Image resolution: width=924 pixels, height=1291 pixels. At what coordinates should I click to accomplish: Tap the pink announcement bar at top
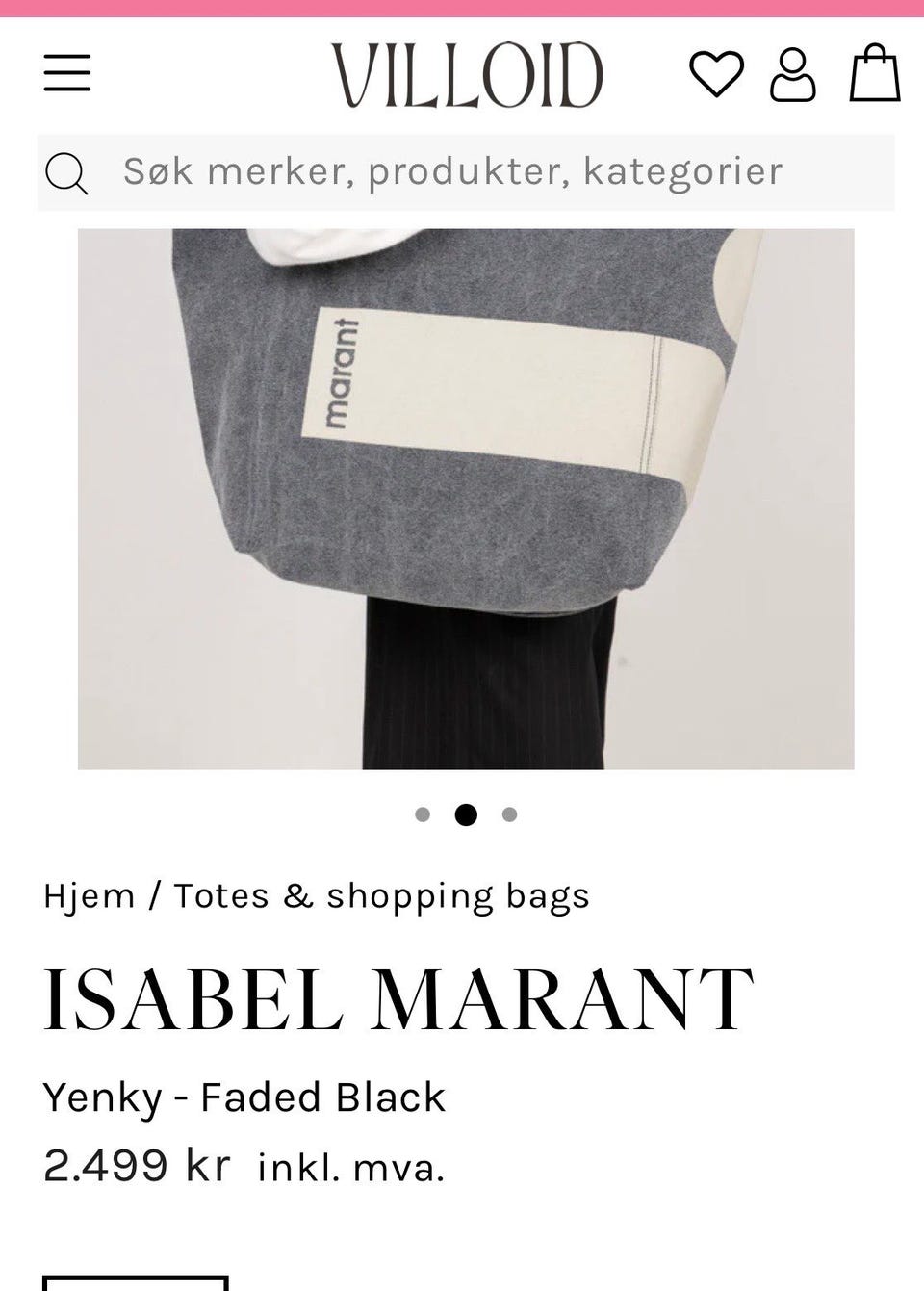[462, 8]
